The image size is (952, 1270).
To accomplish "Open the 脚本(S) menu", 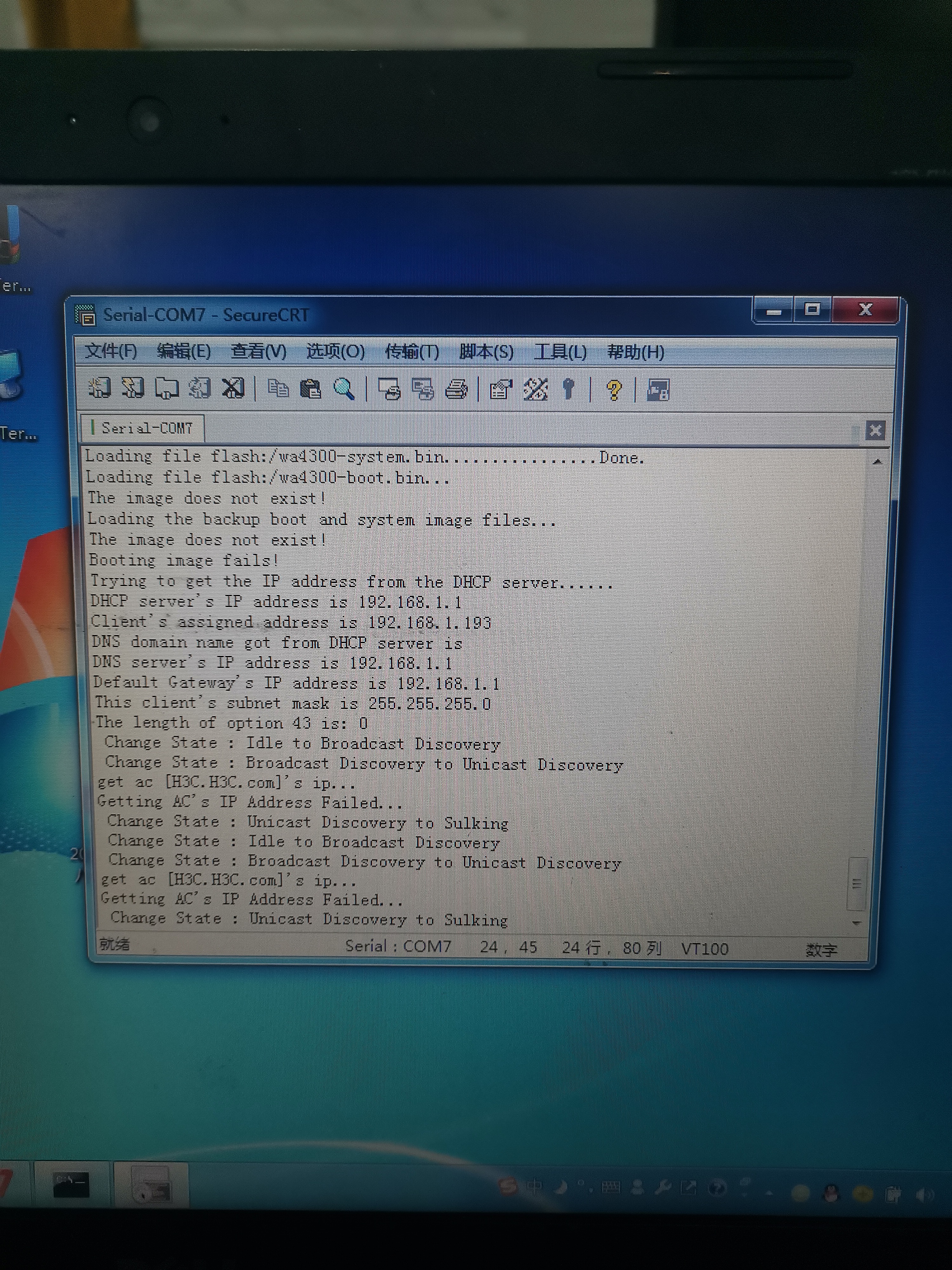I will click(486, 351).
